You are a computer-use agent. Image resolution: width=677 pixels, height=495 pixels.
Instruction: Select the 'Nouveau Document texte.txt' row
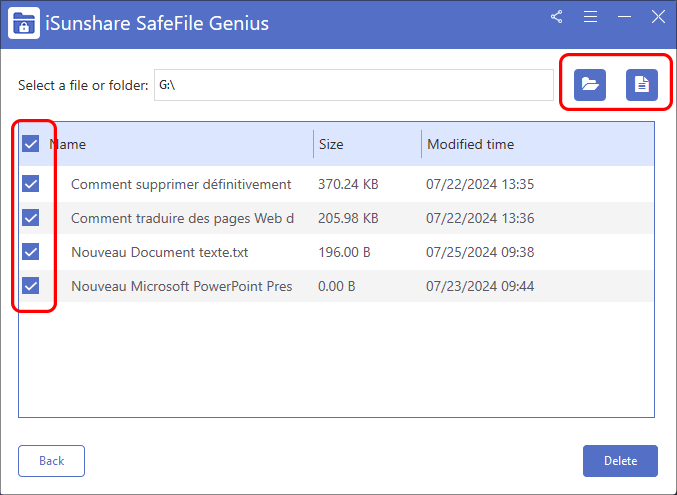159,252
